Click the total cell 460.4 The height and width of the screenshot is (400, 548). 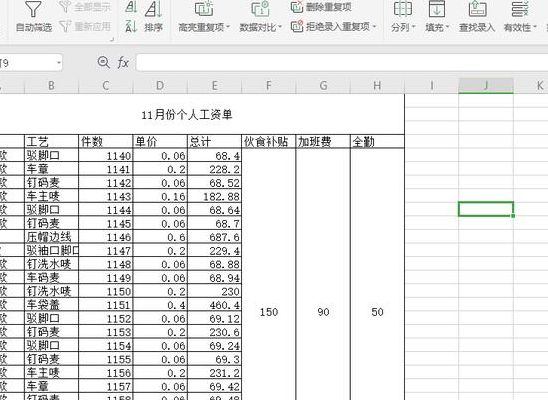(x=215, y=305)
